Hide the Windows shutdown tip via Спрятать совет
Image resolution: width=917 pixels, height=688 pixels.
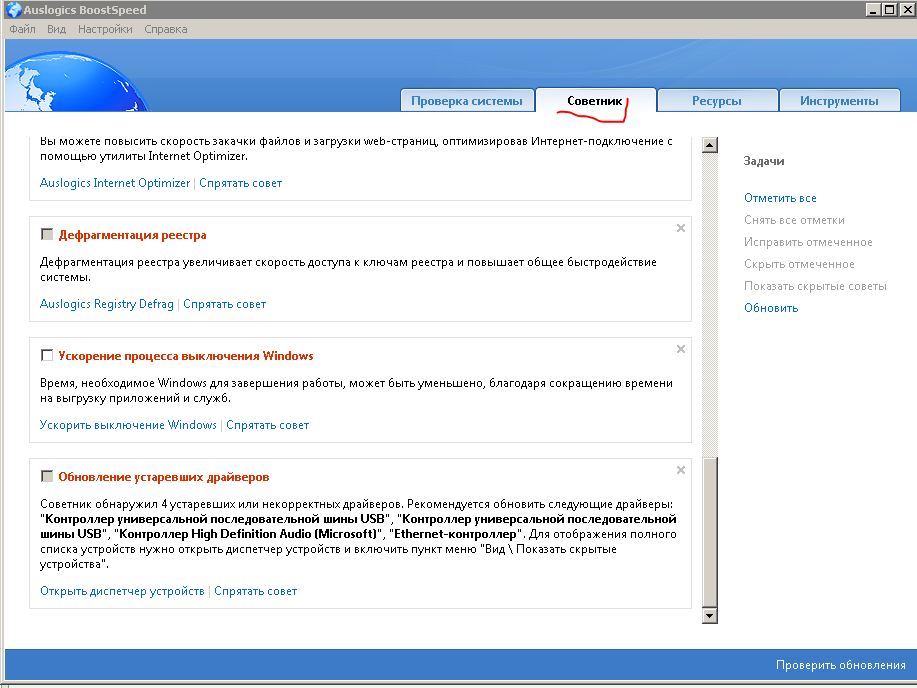pyautogui.click(x=267, y=425)
